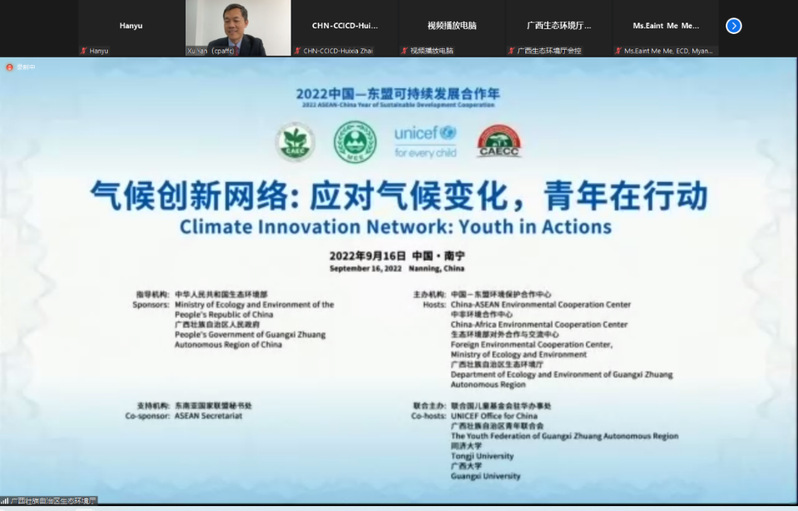Click Hanyu's muted microphone icon
Screen dimensions: 798x511
point(83,50)
